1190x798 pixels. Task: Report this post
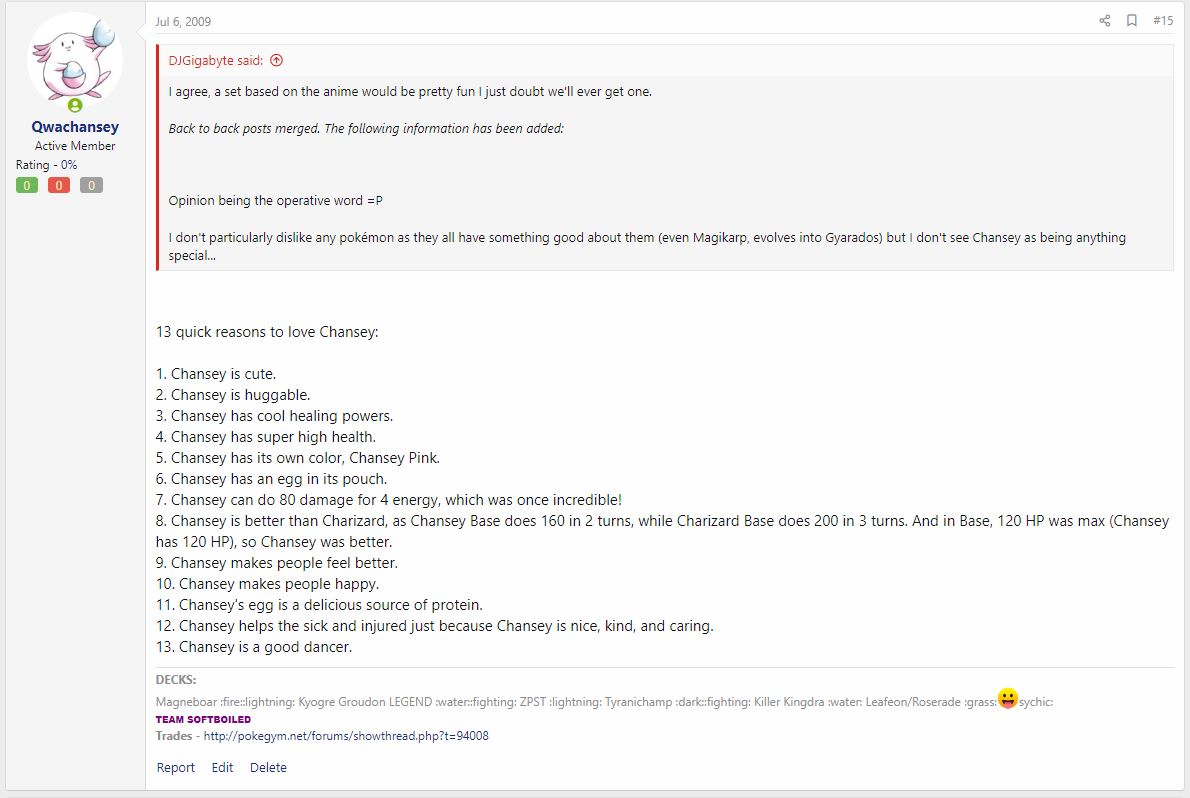click(175, 768)
